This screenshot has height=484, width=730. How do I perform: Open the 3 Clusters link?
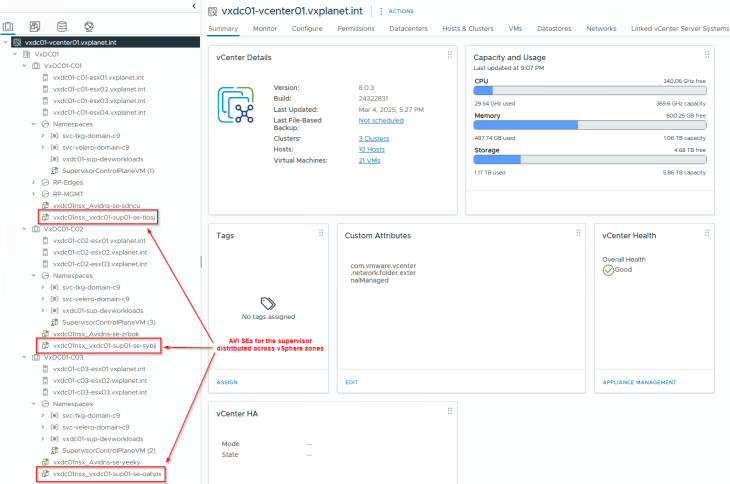pos(373,138)
